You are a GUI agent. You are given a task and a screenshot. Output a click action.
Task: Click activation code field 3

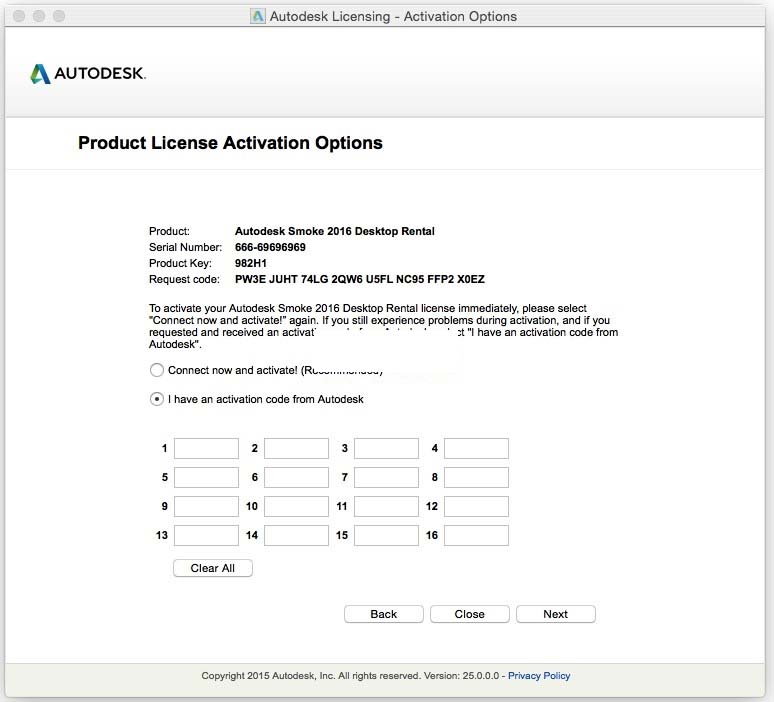click(387, 448)
